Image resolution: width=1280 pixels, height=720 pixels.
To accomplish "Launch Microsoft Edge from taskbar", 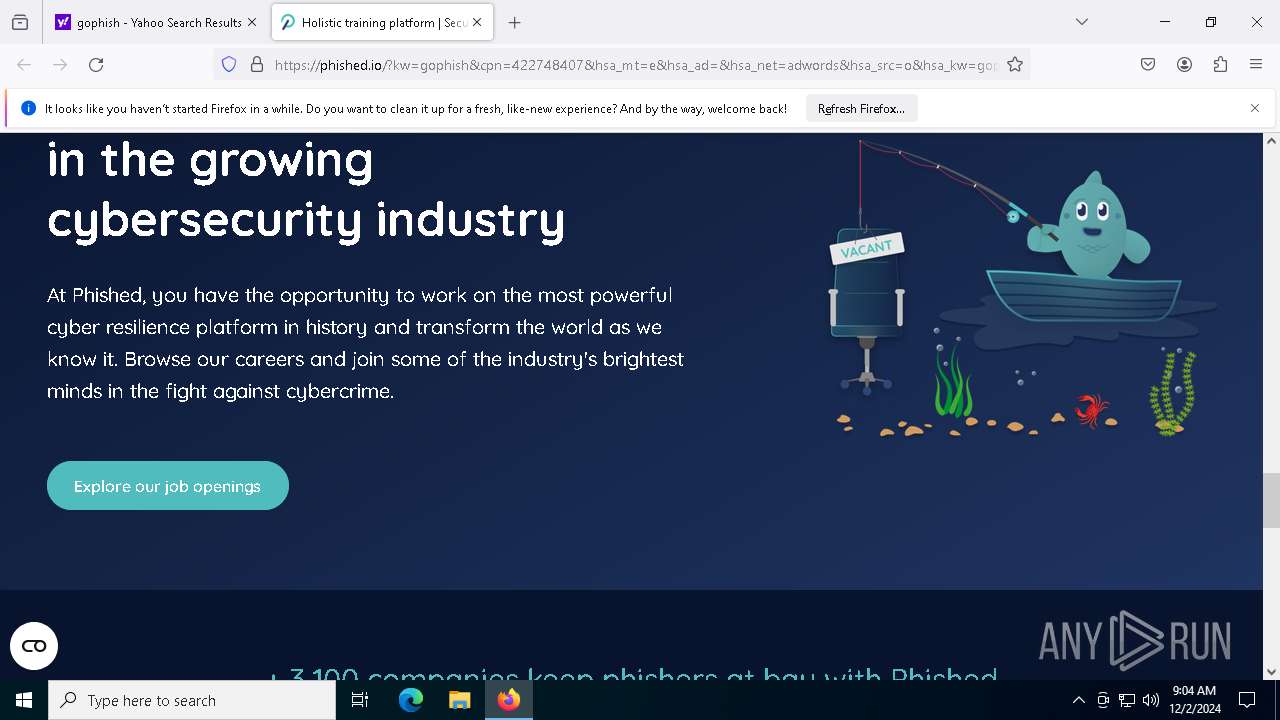I will [411, 700].
